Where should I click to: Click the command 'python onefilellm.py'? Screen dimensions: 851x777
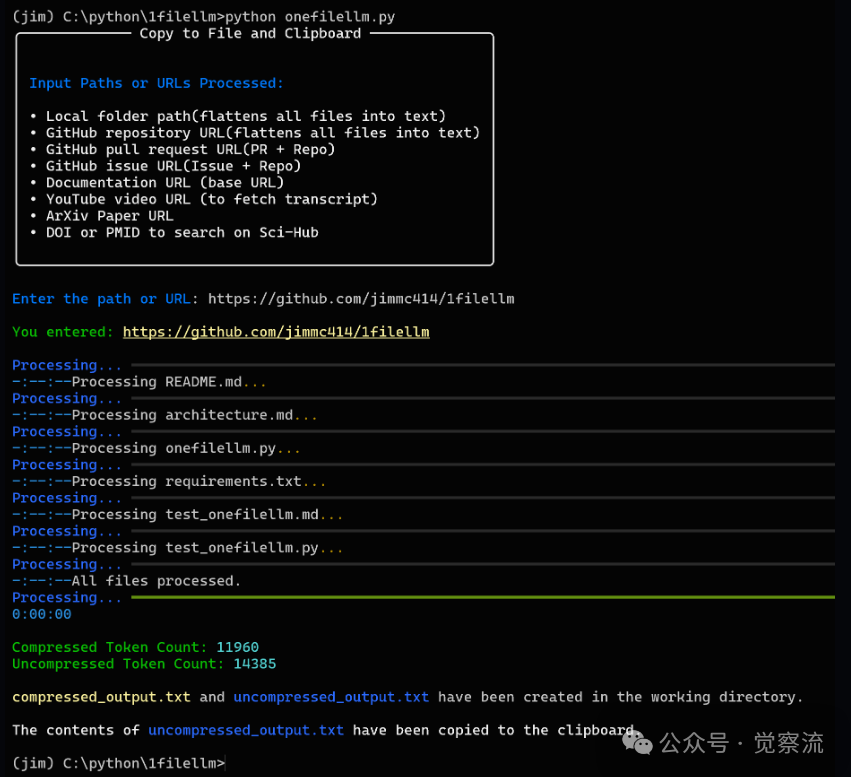[310, 17]
